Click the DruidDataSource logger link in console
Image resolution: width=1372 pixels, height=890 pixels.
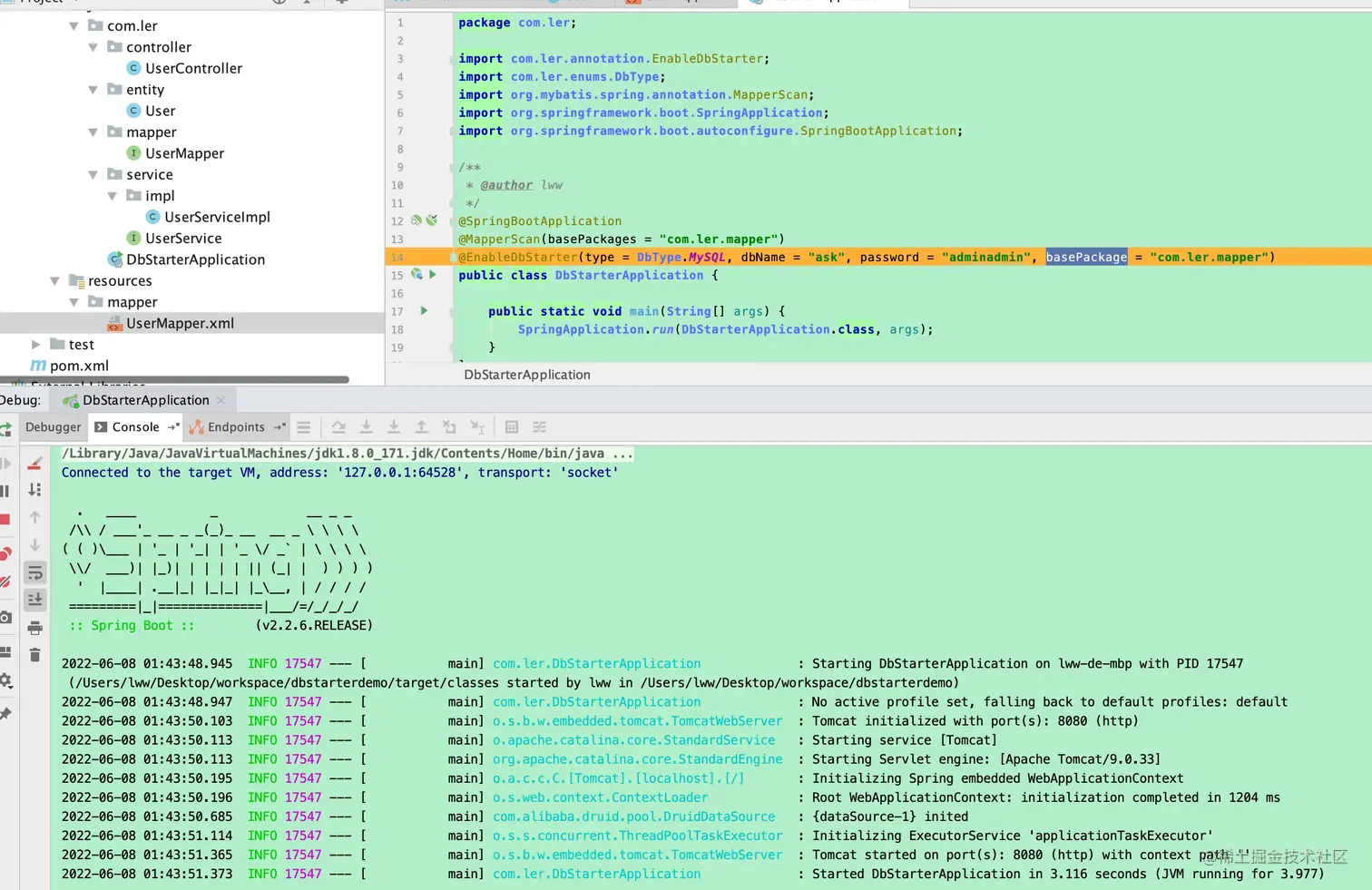tap(634, 817)
